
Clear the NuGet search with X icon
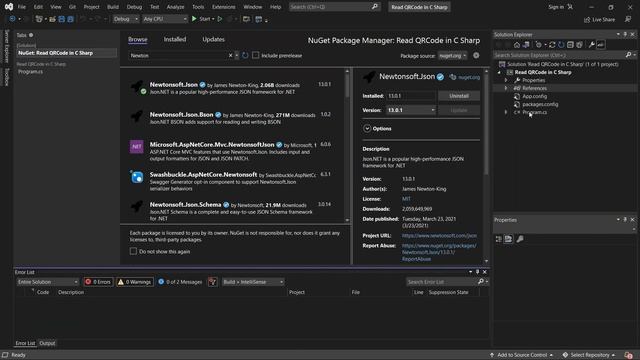click(230, 55)
